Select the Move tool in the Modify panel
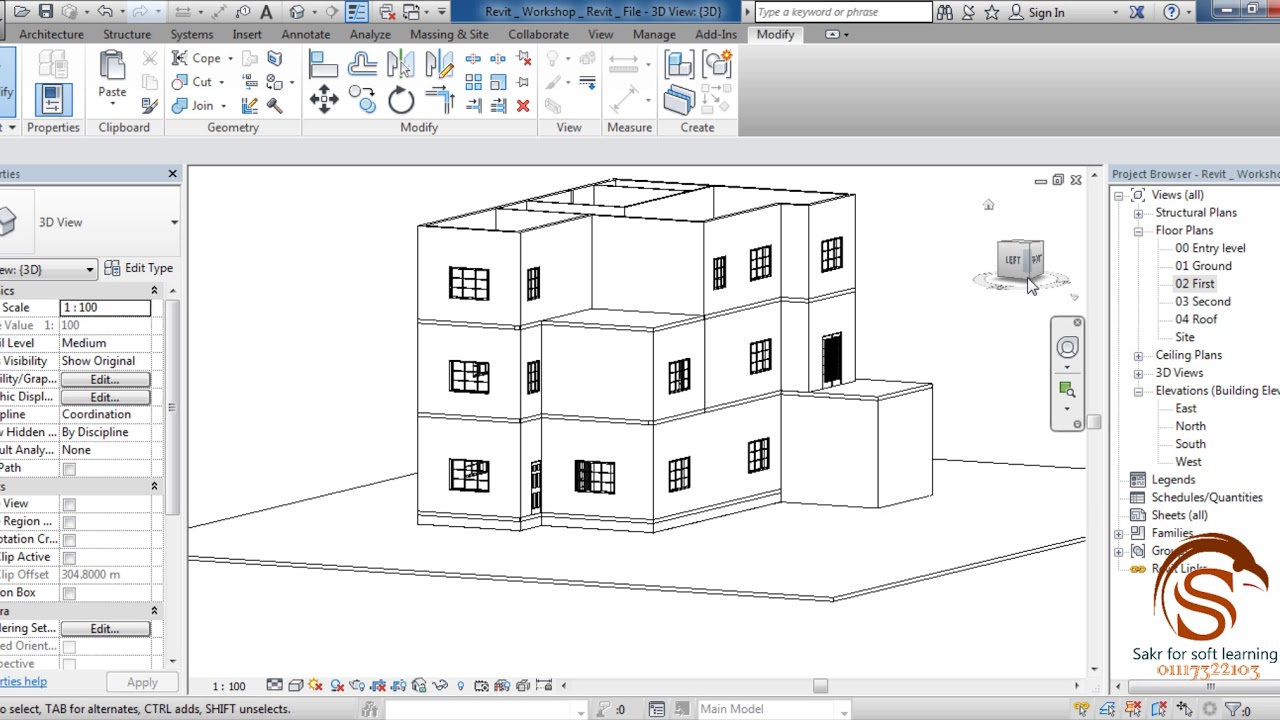The image size is (1280, 720). [323, 98]
